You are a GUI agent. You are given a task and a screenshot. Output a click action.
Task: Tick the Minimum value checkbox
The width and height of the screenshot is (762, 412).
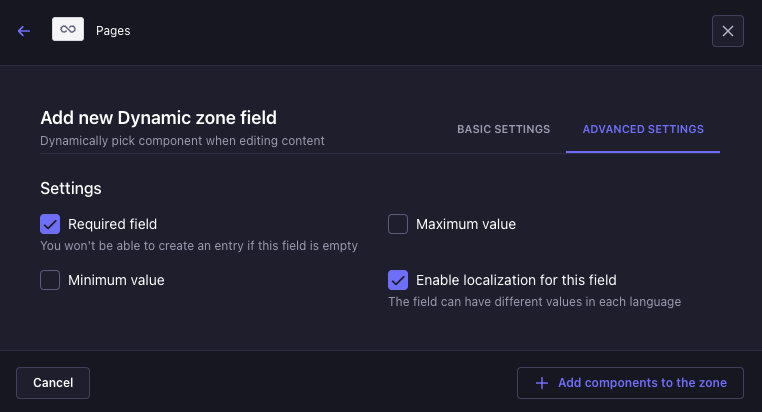[x=50, y=280]
